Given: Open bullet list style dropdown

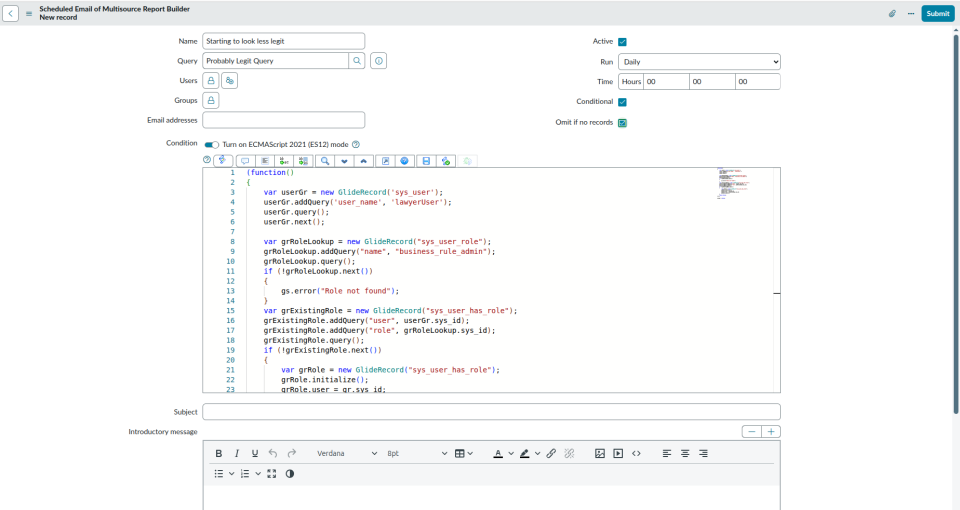Looking at the screenshot, I should (231, 474).
